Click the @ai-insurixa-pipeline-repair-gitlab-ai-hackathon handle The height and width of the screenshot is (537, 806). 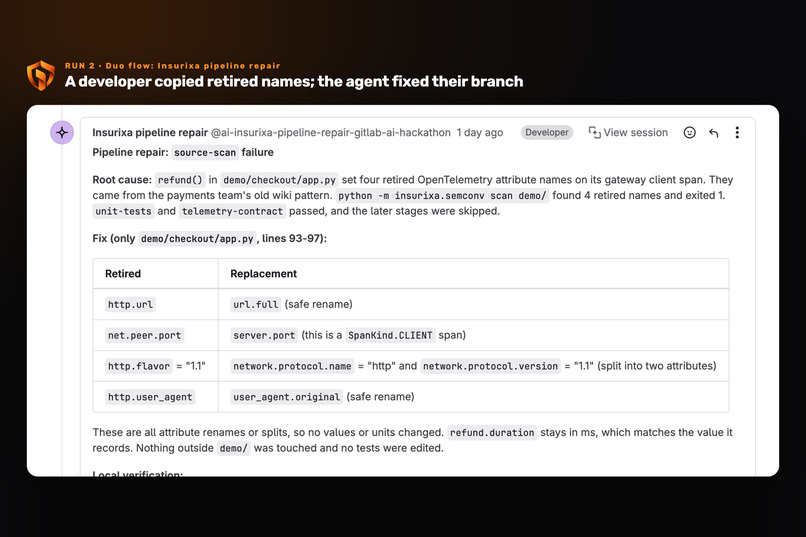(x=331, y=133)
